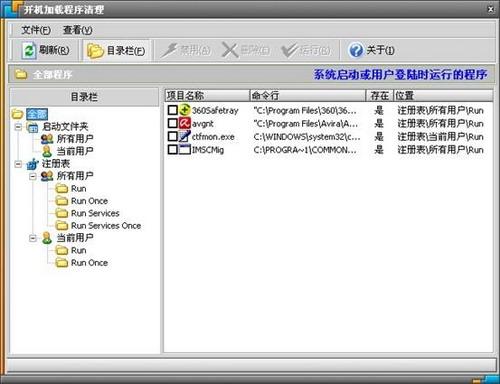Click 所有用户 users icon under 注册表

point(47,176)
